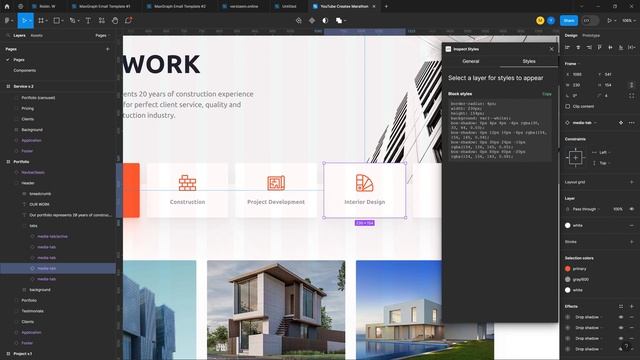Select the Construction tab card on canvas
Screen dimensions: 640x360
[187, 190]
